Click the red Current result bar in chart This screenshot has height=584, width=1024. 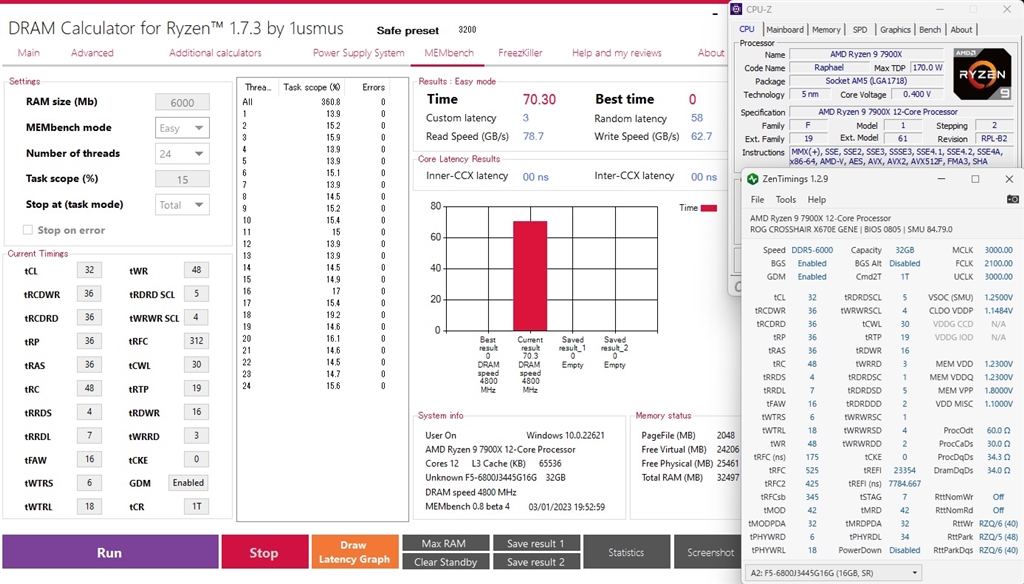530,276
